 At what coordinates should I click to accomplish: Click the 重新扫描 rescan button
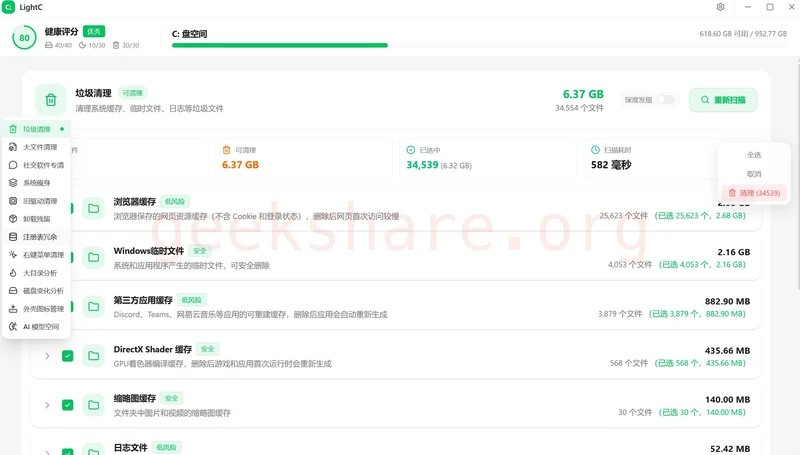pos(723,100)
